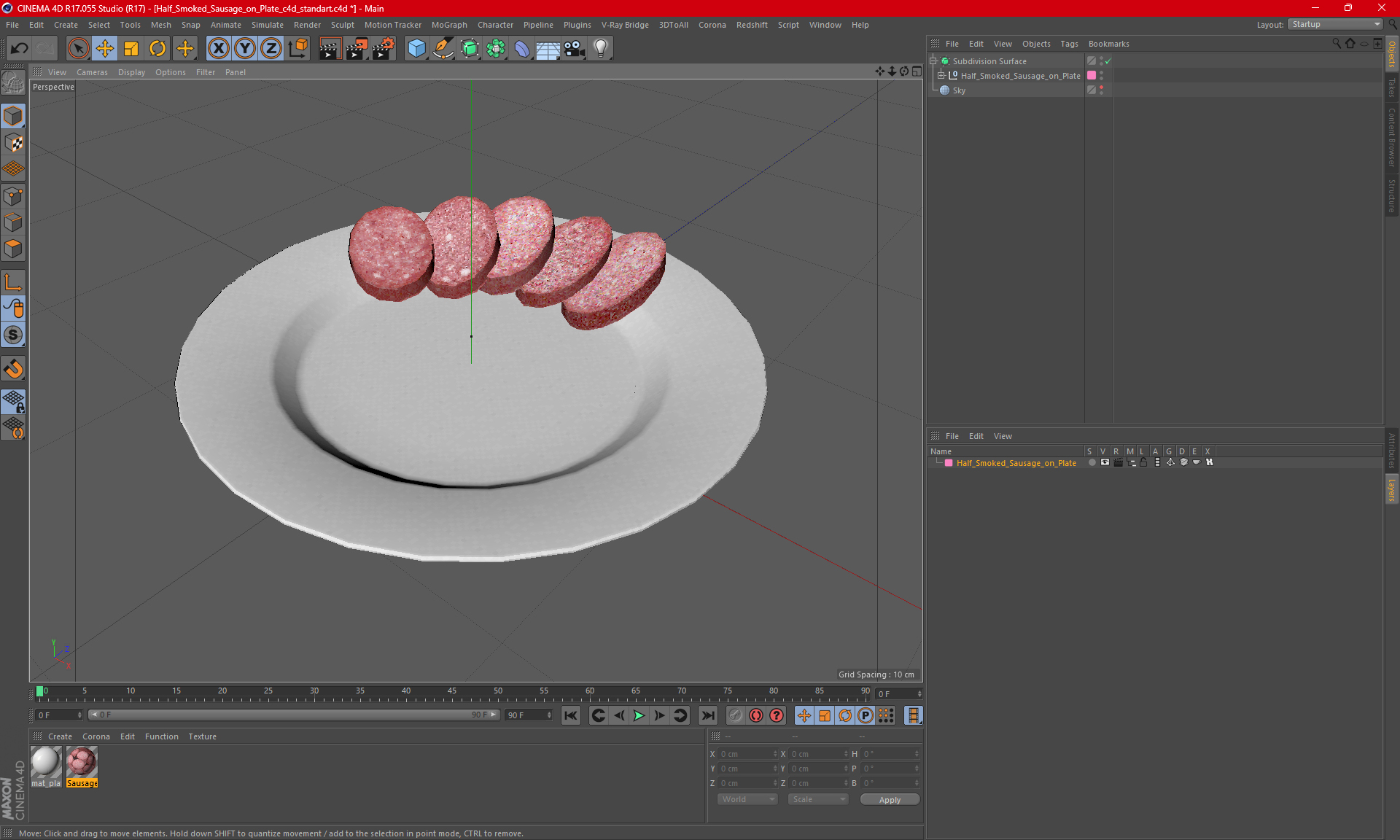Image resolution: width=1400 pixels, height=840 pixels.
Task: Open the Cameras viewport menu
Action: point(92,72)
